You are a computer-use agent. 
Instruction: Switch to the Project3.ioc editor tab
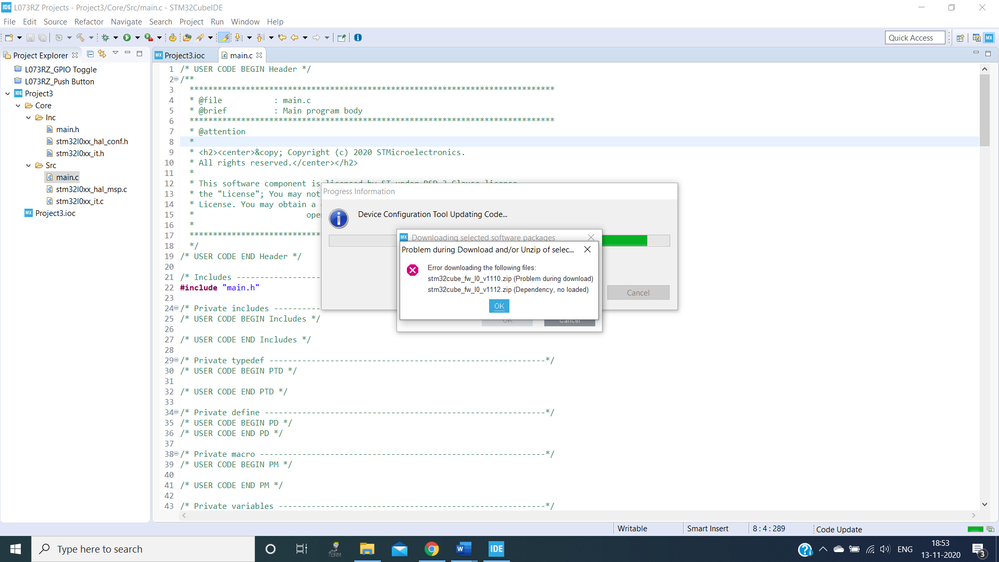coord(180,55)
